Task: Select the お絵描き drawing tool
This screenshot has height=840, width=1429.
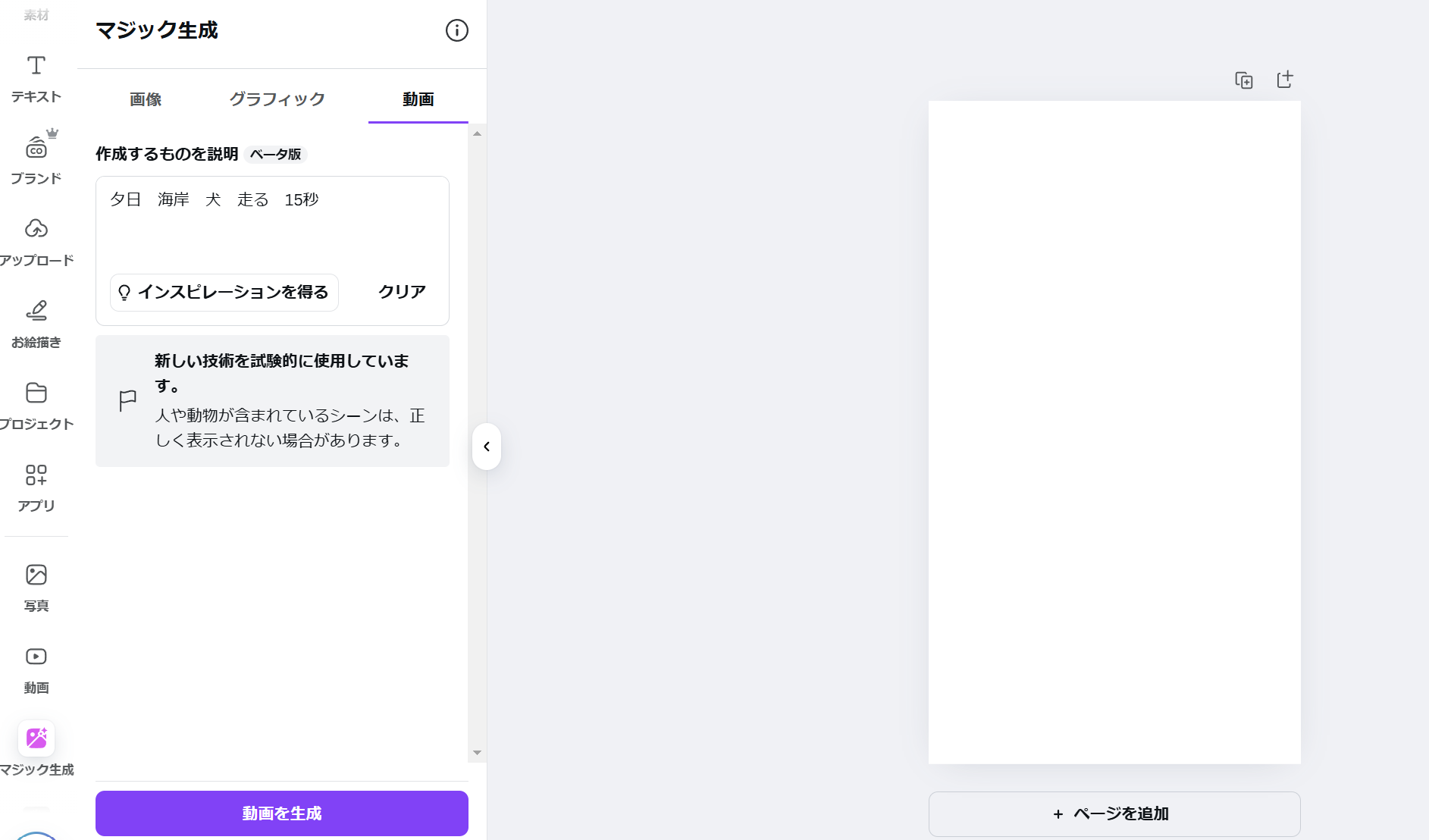Action: click(x=36, y=324)
